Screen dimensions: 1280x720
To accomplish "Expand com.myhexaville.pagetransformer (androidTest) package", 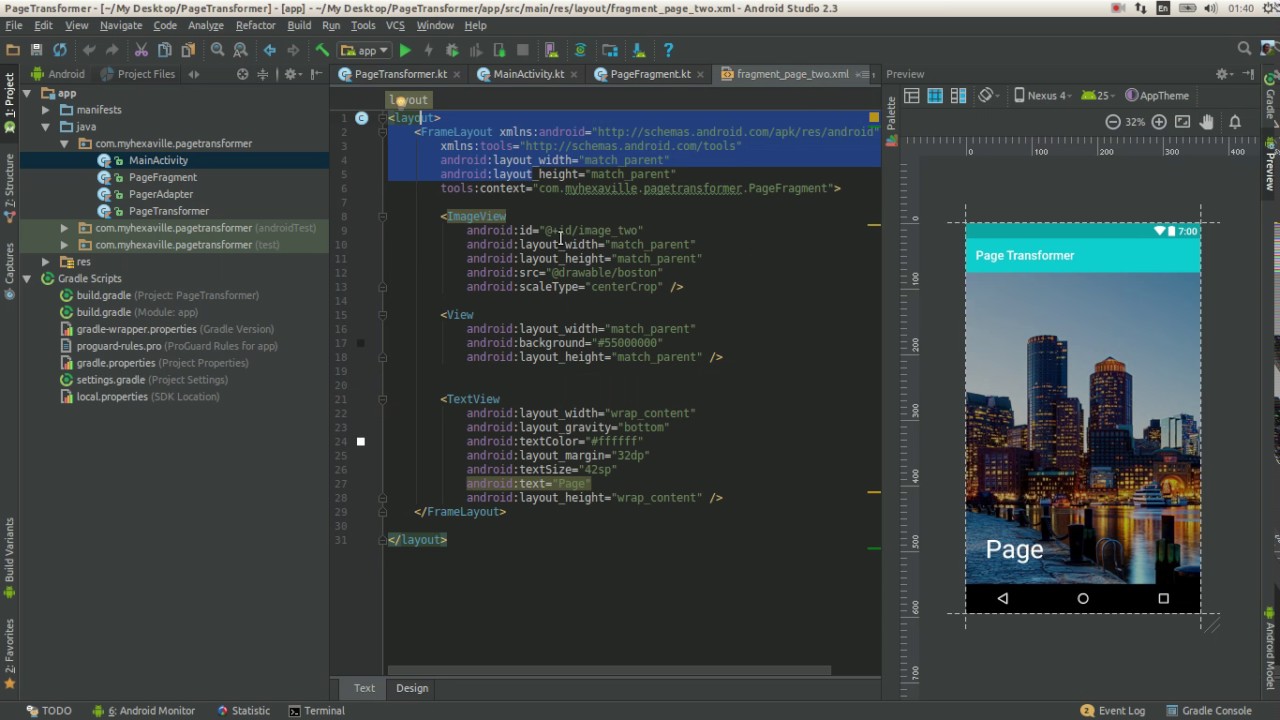I will 65,228.
